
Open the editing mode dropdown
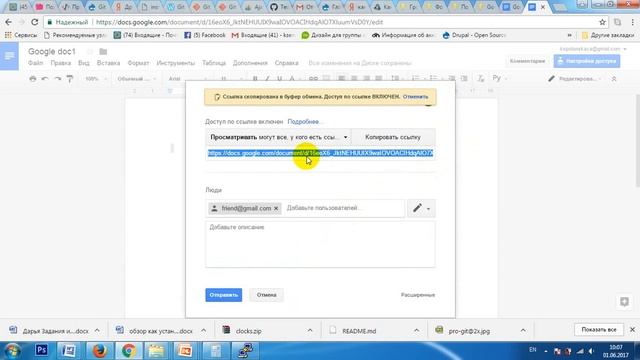click(x=575, y=78)
